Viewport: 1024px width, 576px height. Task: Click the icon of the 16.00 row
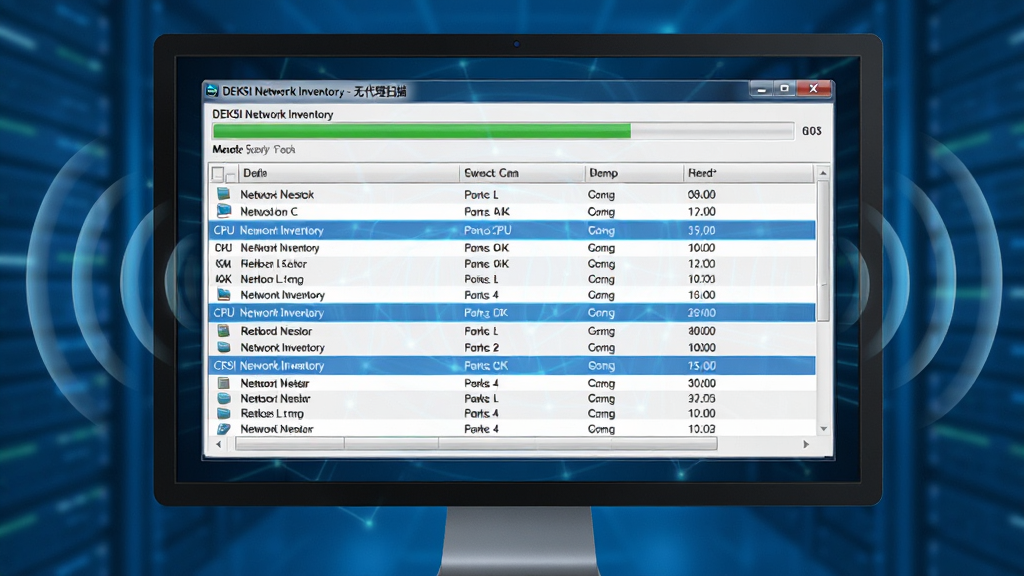coord(223,295)
